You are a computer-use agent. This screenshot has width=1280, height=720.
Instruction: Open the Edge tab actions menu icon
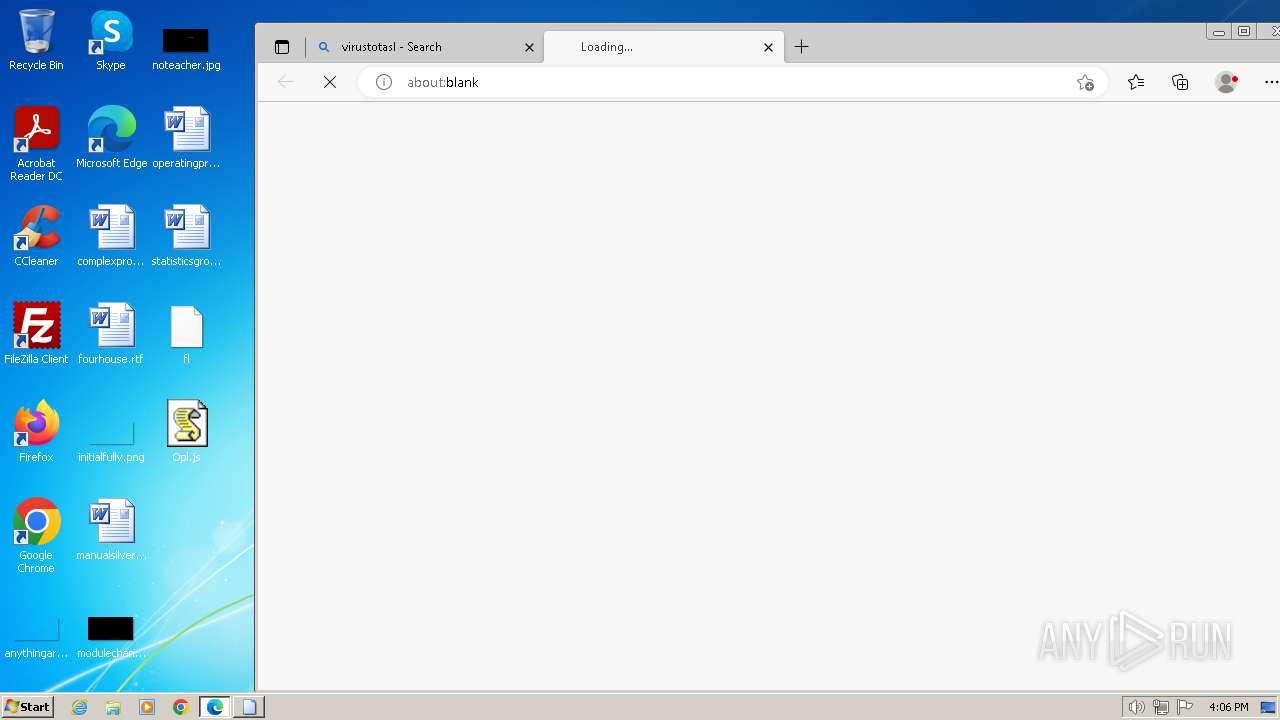pos(282,47)
